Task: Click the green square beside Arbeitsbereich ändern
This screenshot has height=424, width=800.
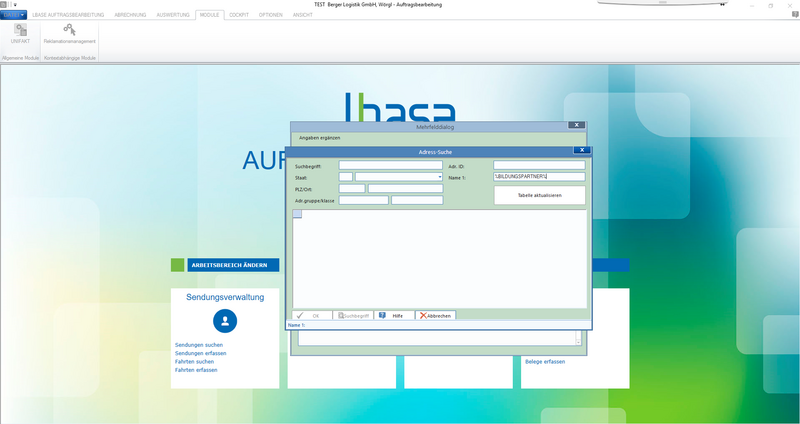Action: (177, 265)
